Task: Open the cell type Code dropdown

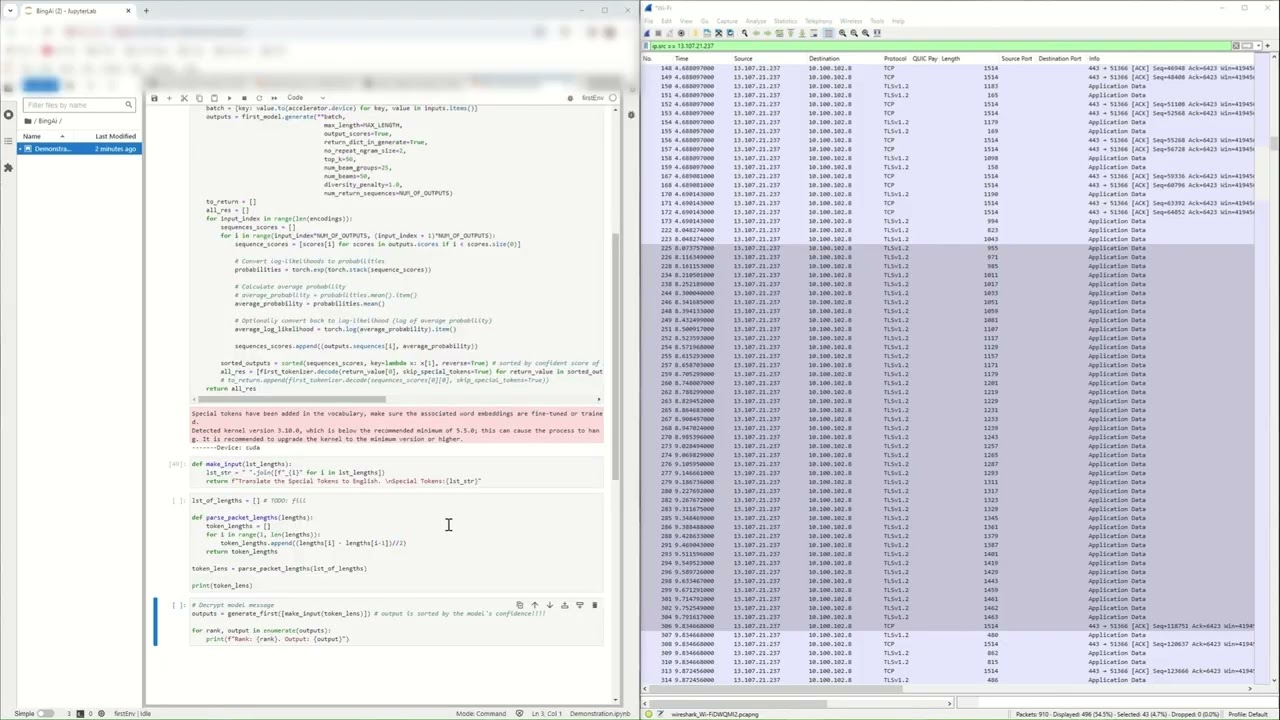Action: tap(300, 98)
